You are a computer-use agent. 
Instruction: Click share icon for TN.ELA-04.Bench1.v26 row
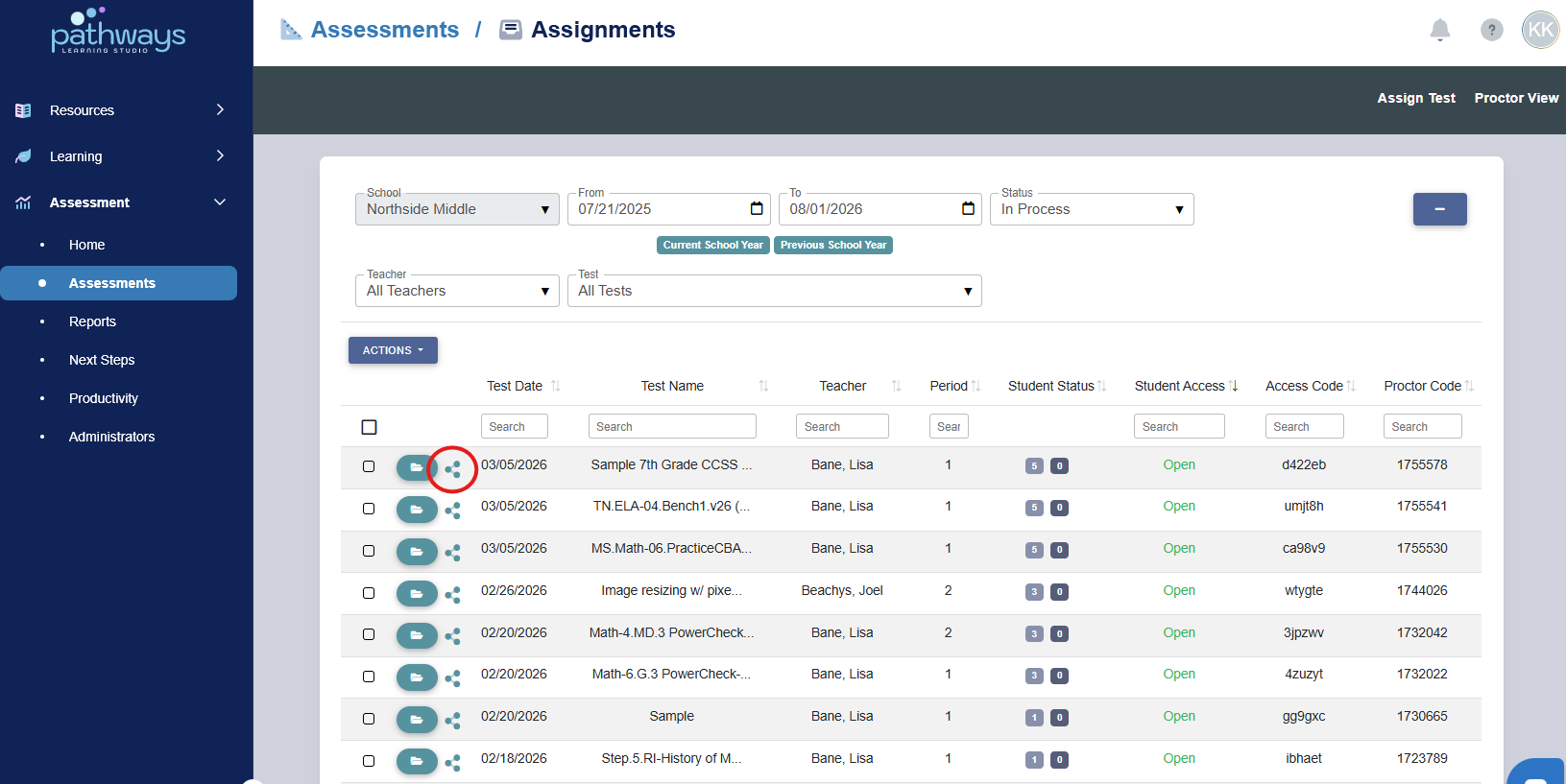(452, 511)
